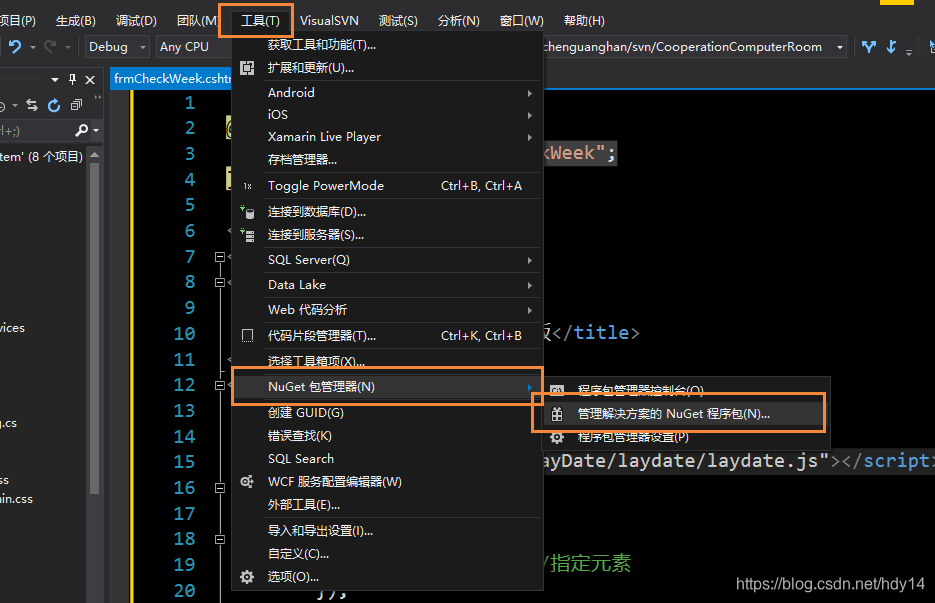The width and height of the screenshot is (935, 603).
Task: Collapse the code region at line 12
Action: [x=219, y=386]
